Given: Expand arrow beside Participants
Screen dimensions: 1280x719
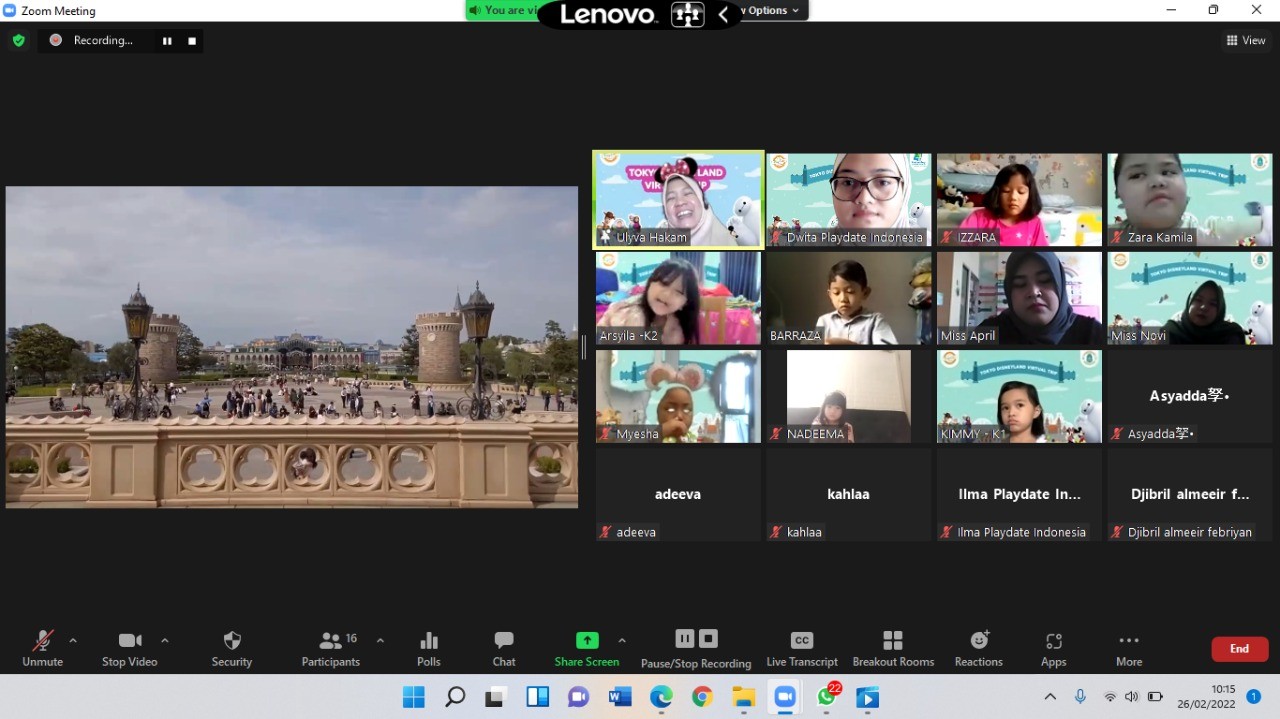Looking at the screenshot, I should (380, 640).
